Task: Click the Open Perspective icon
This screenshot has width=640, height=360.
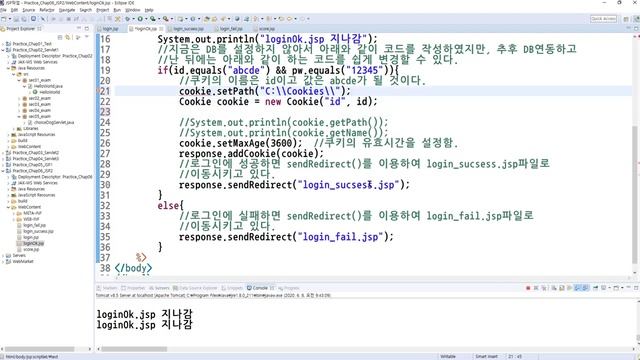Action: click(626, 19)
